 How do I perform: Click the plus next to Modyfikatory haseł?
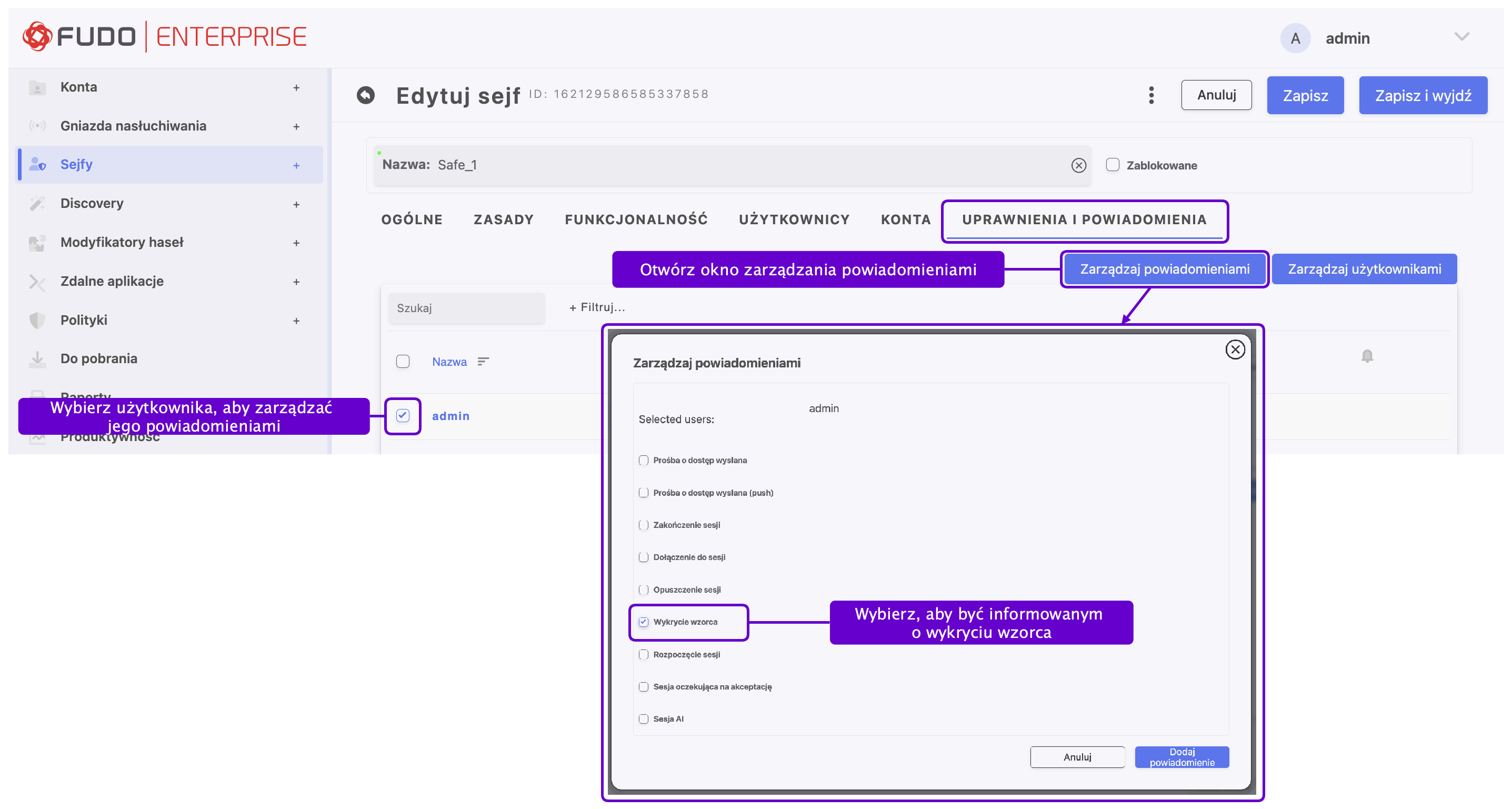click(296, 243)
